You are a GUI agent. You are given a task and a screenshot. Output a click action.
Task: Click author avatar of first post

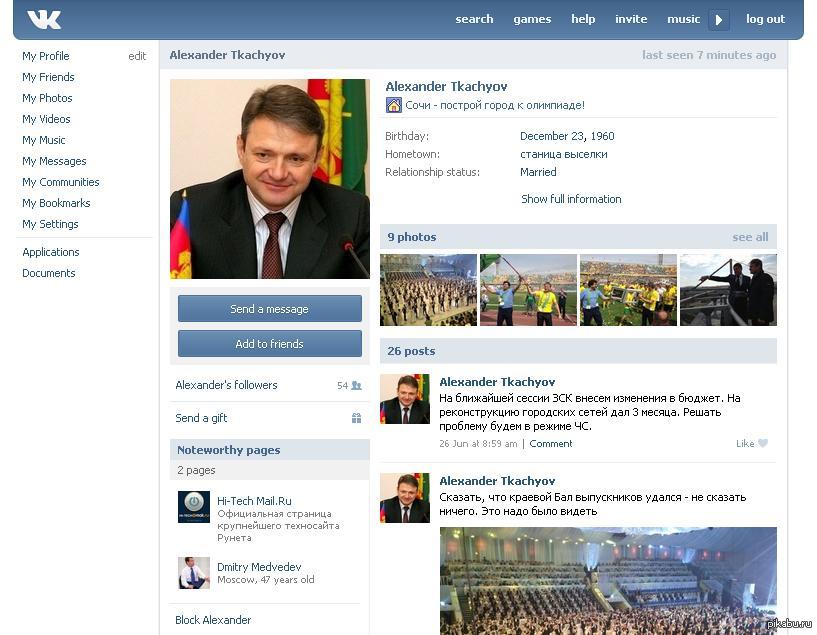[x=405, y=399]
